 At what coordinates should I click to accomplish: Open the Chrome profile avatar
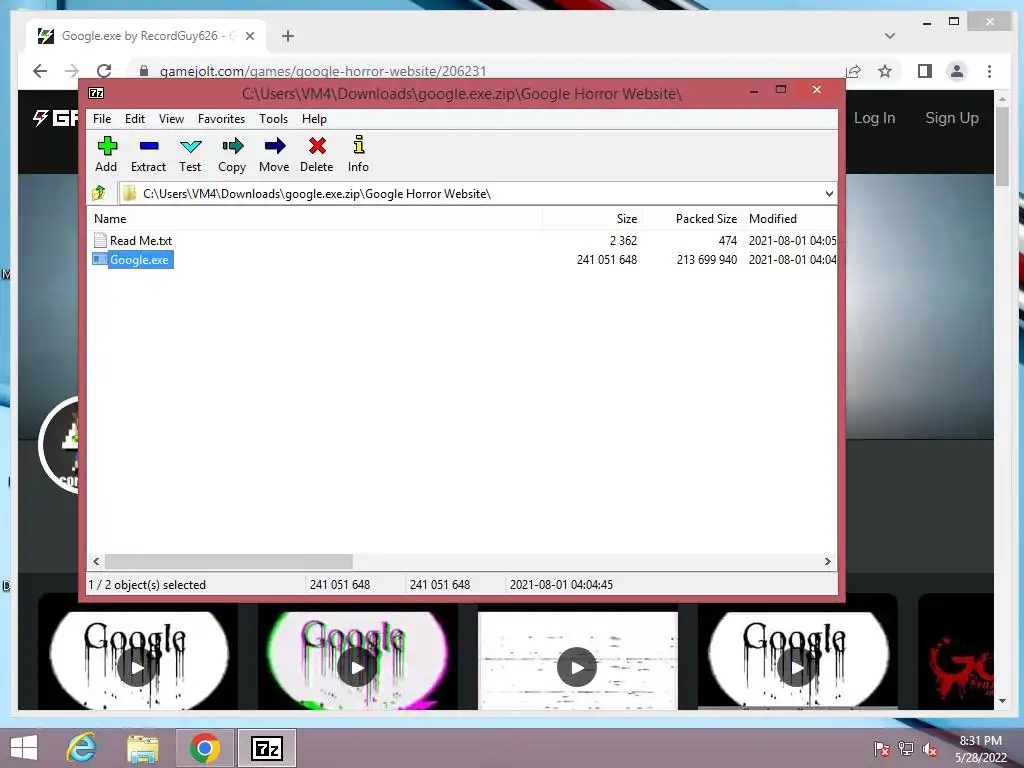click(957, 71)
